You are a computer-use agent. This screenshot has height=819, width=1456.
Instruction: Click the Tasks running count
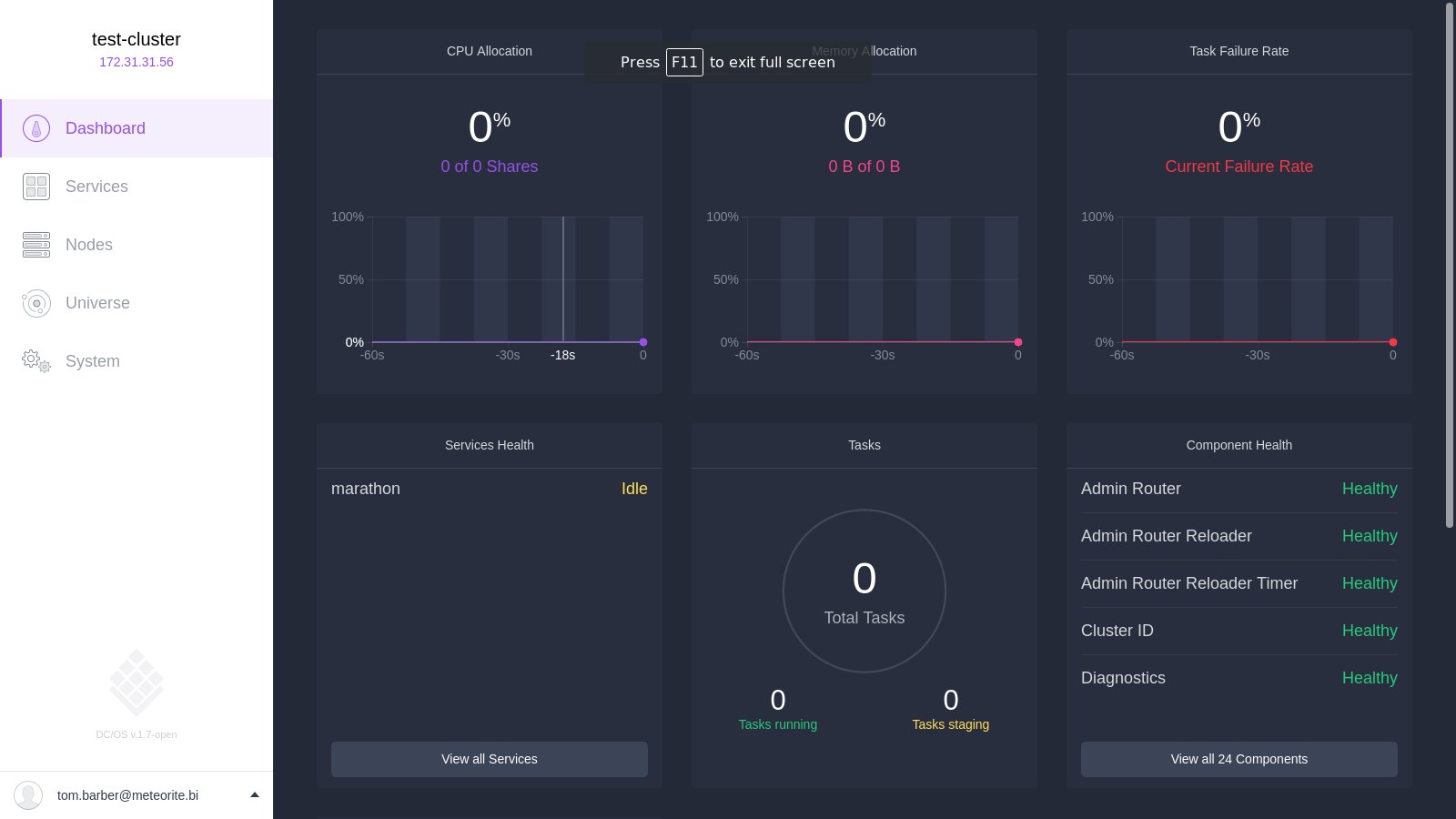coord(778,700)
